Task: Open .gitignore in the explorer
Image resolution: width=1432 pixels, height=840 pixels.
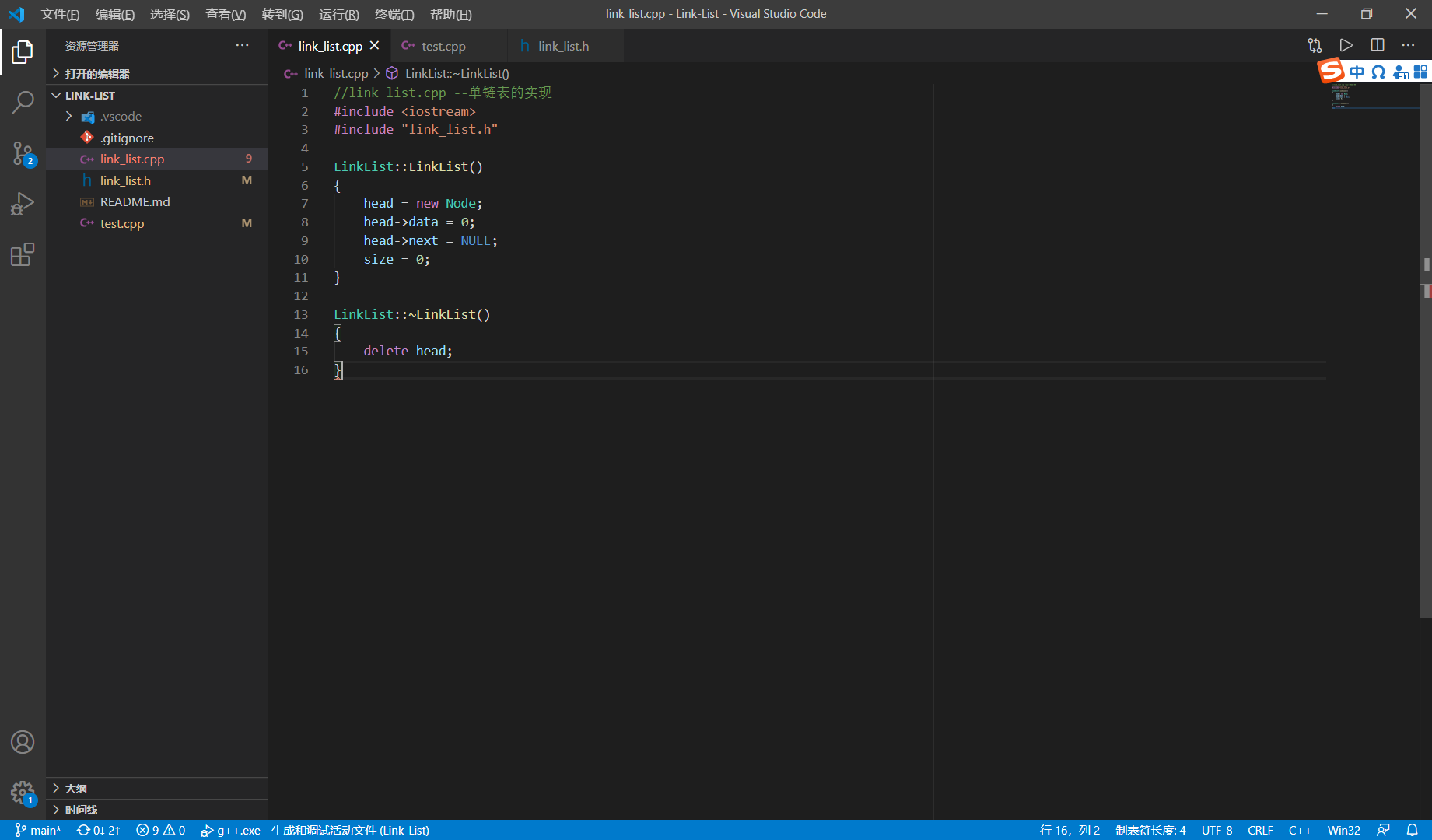Action: tap(156, 138)
